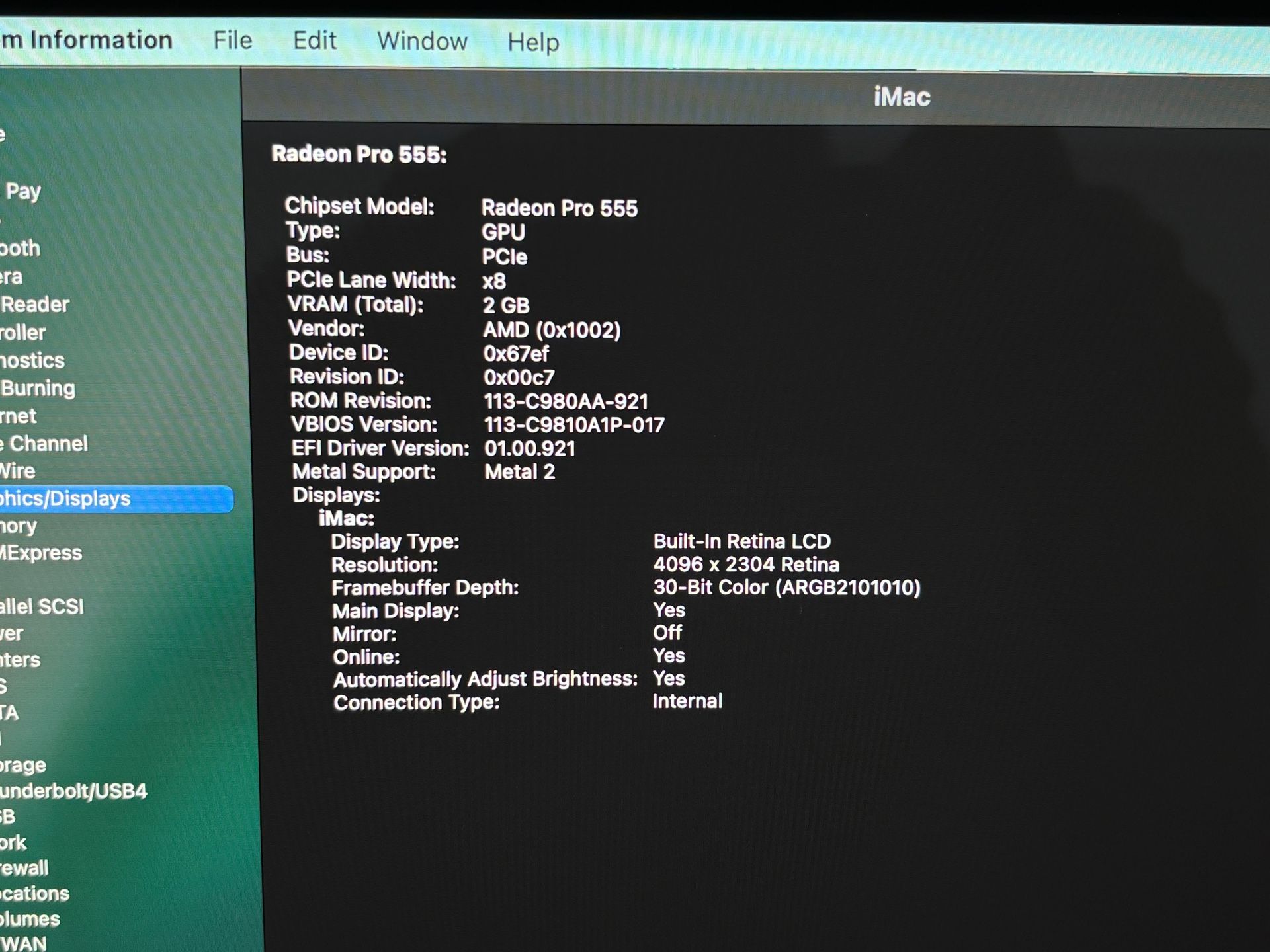Viewport: 1270px width, 952px height.
Task: Select the Camera sidebar item
Action: 11,276
